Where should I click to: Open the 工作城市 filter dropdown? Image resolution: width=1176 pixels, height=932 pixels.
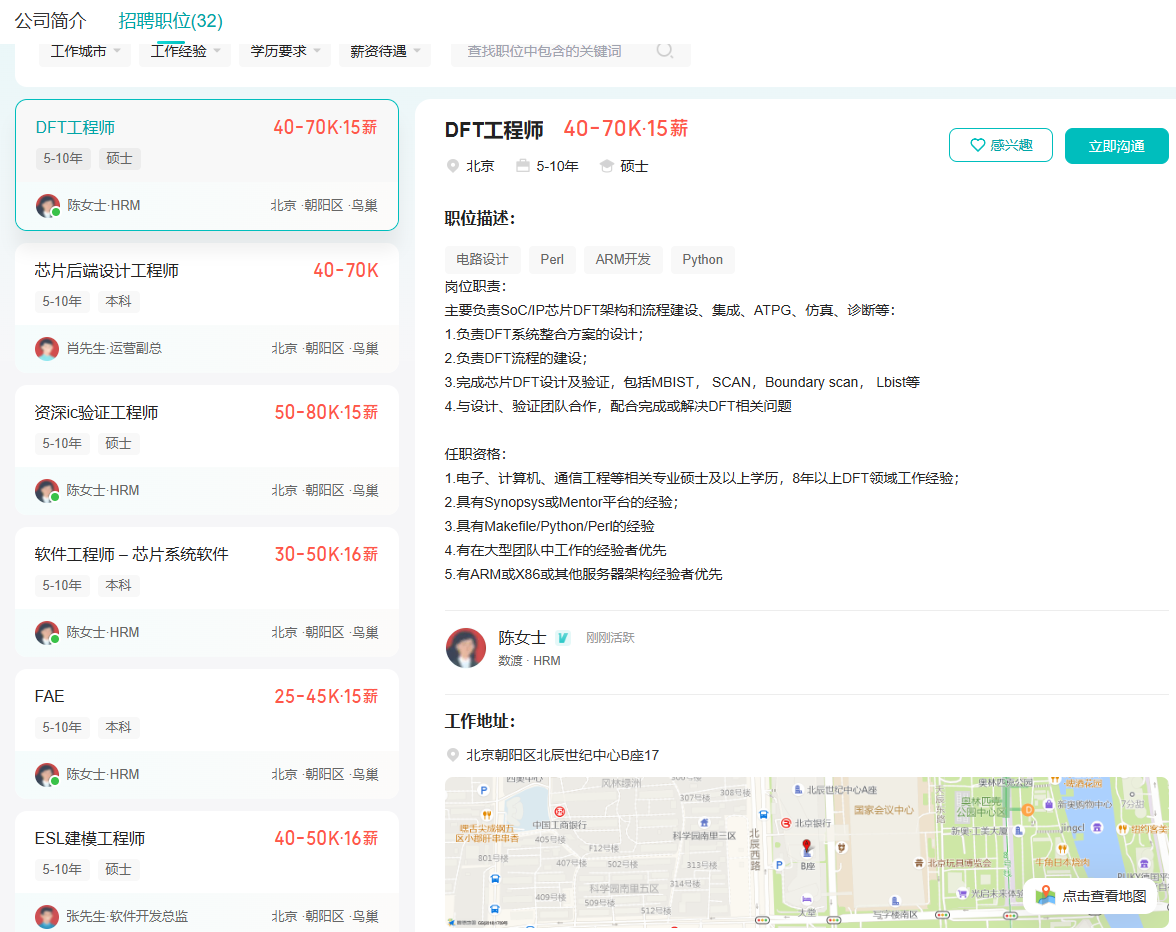click(85, 51)
